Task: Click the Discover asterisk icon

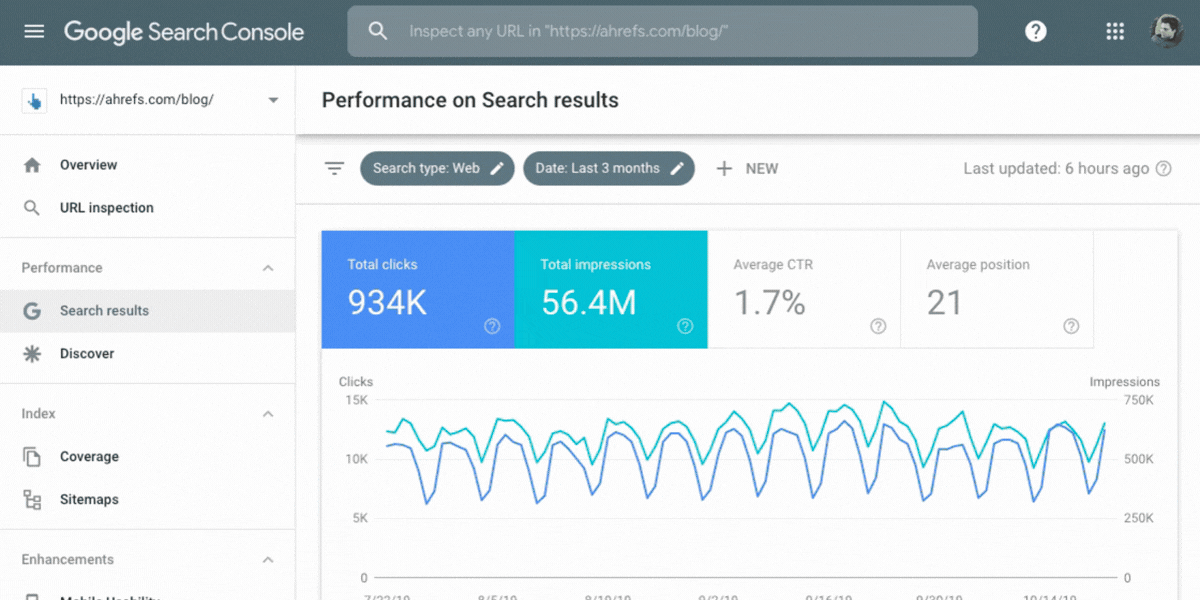Action: (x=32, y=354)
